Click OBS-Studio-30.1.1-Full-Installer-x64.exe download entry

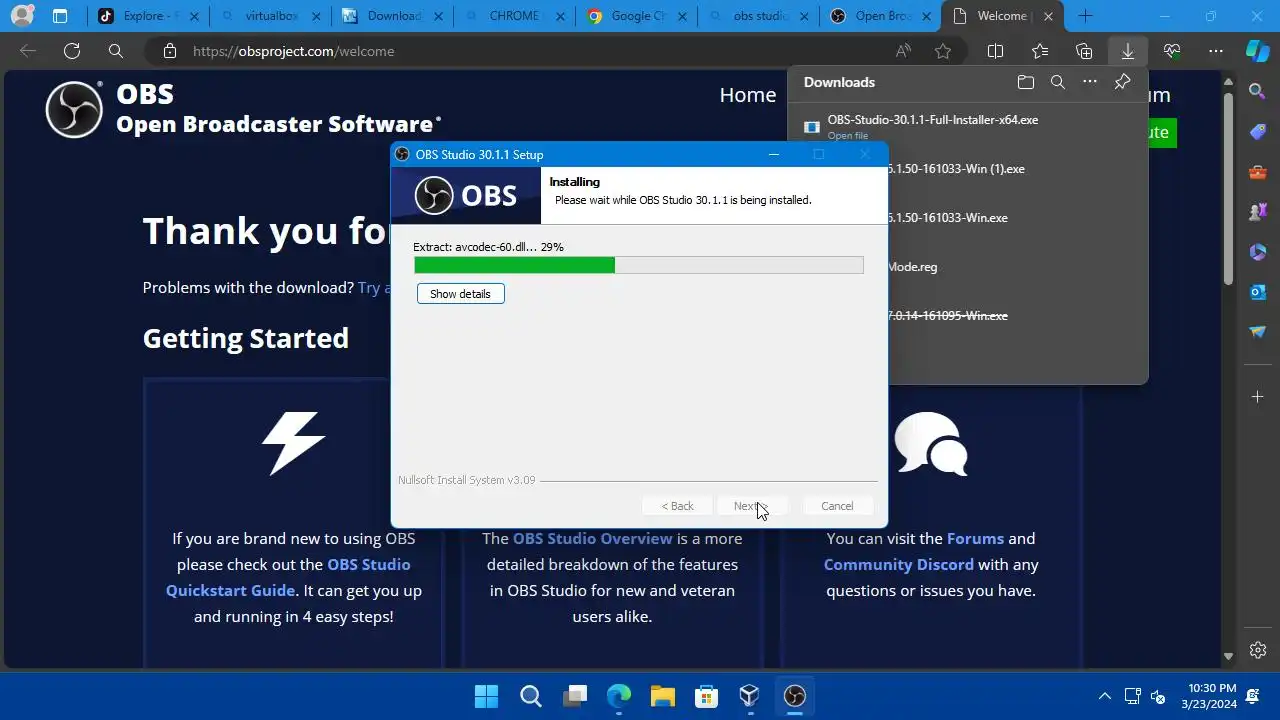tap(932, 120)
